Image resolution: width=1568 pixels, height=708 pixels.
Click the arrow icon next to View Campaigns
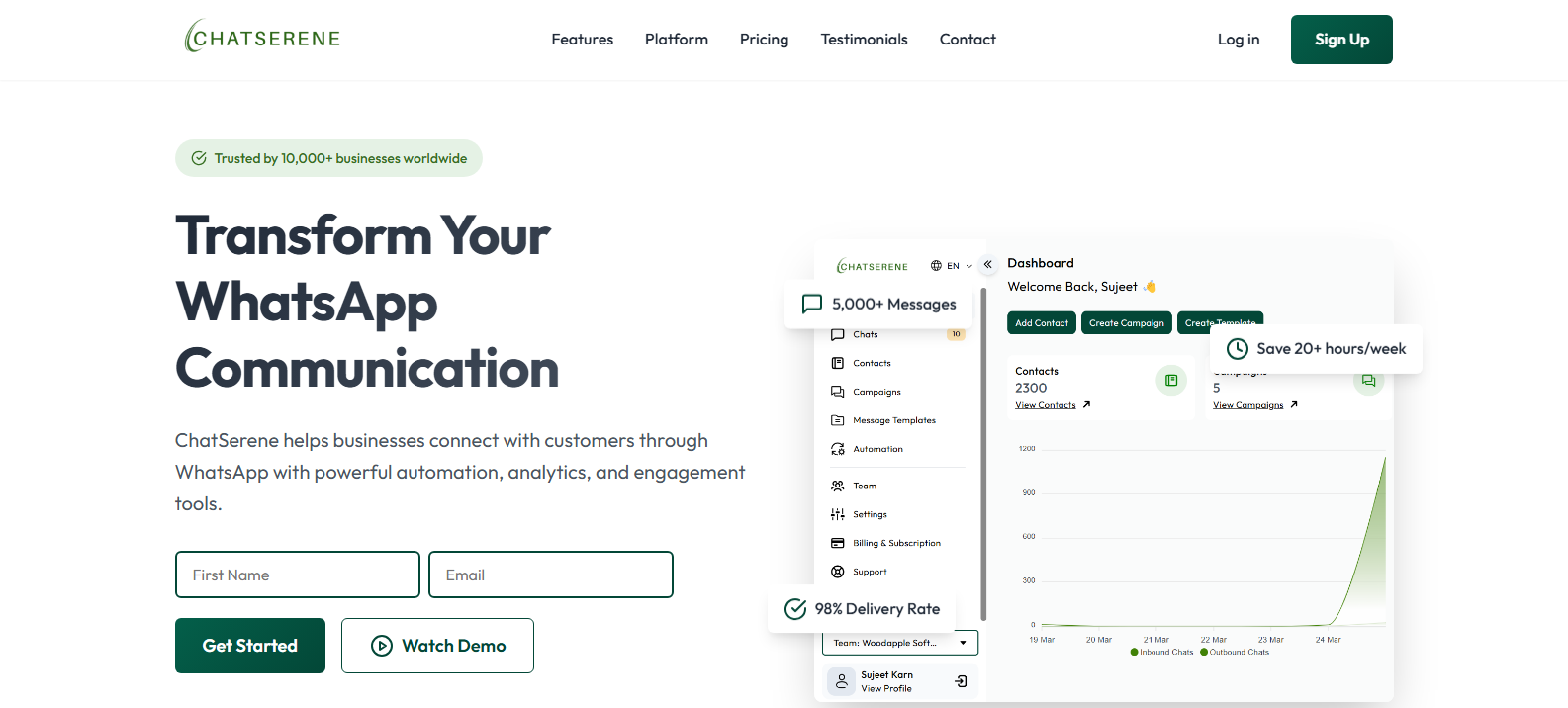coord(1294,404)
